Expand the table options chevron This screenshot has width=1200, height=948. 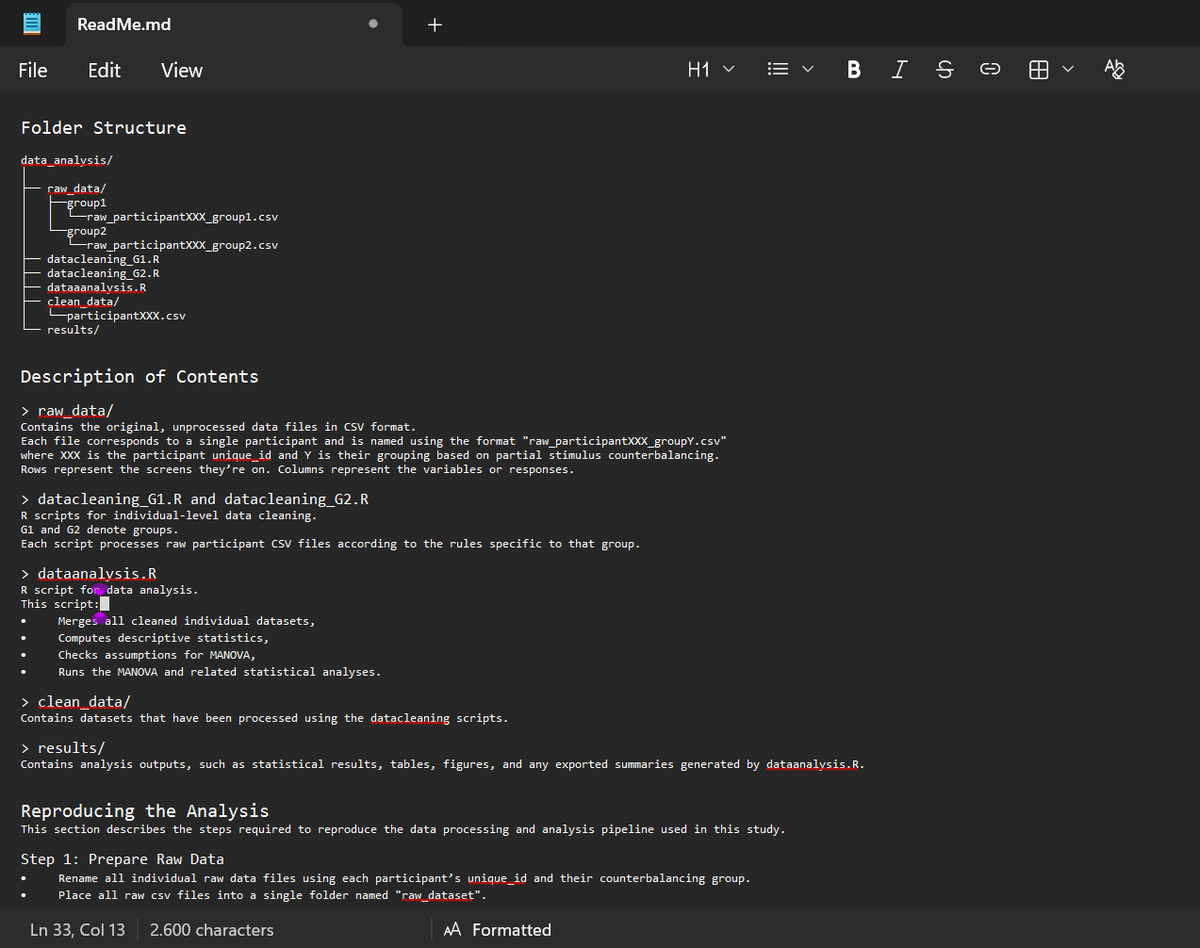pos(1069,69)
